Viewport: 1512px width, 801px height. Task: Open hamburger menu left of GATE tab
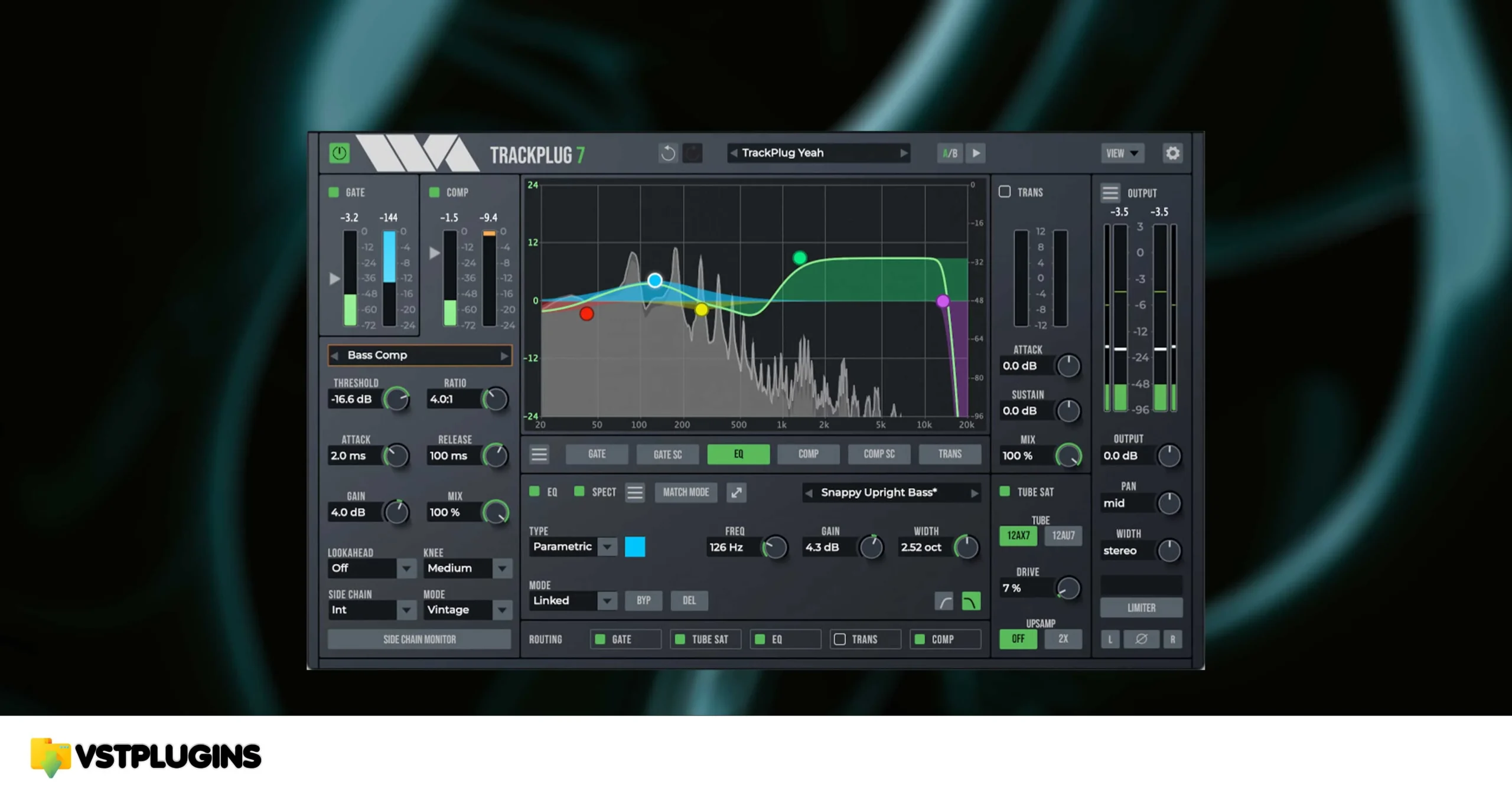pyautogui.click(x=539, y=454)
